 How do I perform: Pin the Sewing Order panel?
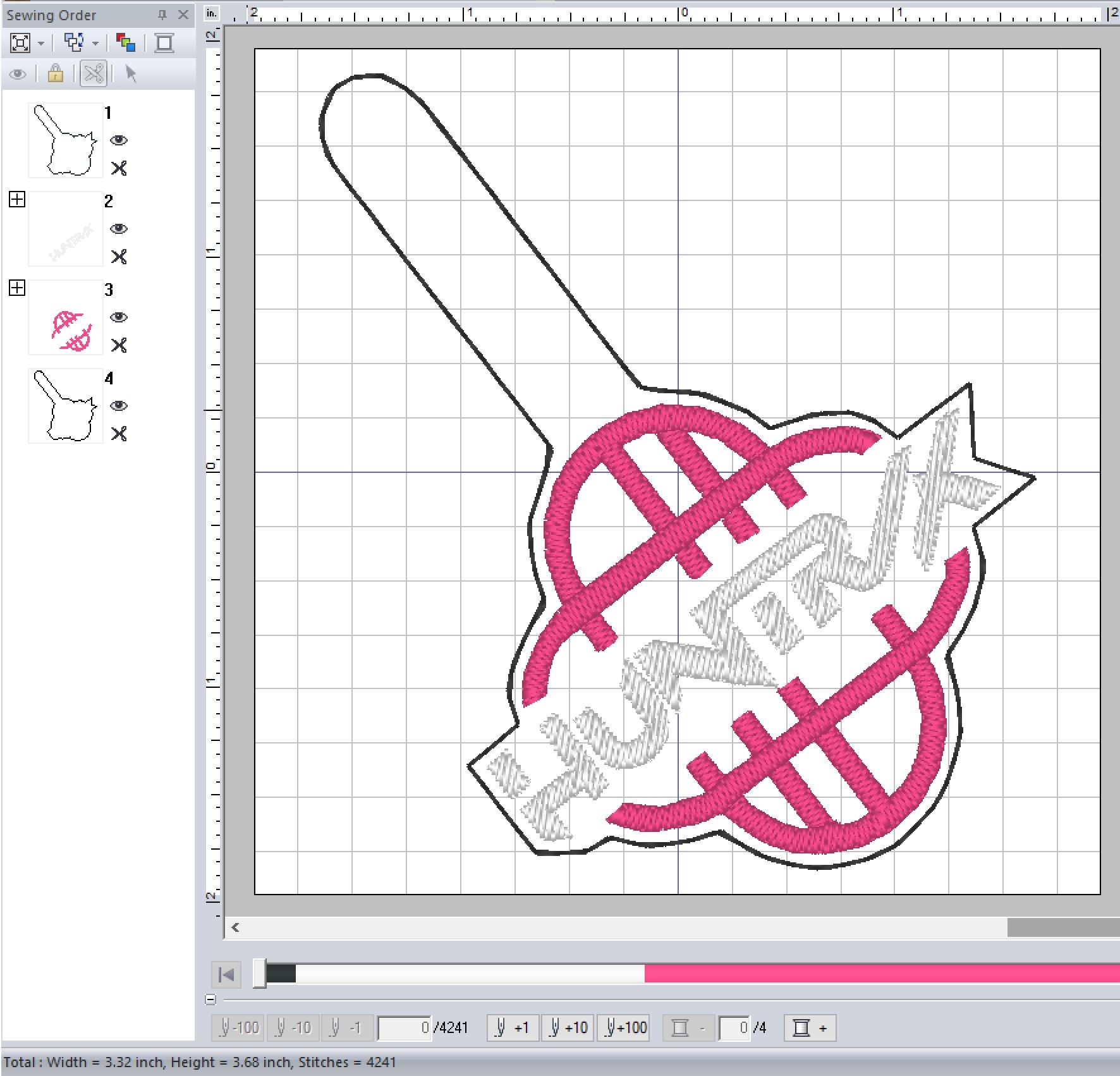click(162, 15)
